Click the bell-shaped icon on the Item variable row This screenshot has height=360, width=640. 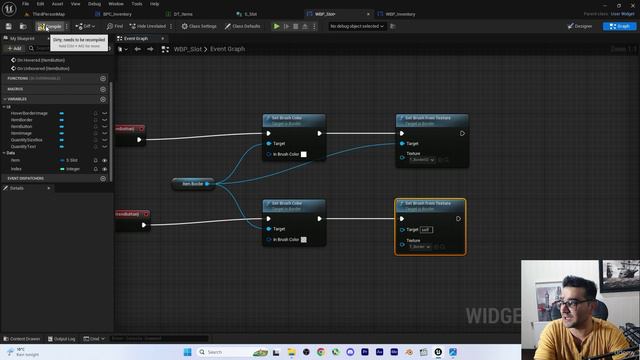(96, 160)
